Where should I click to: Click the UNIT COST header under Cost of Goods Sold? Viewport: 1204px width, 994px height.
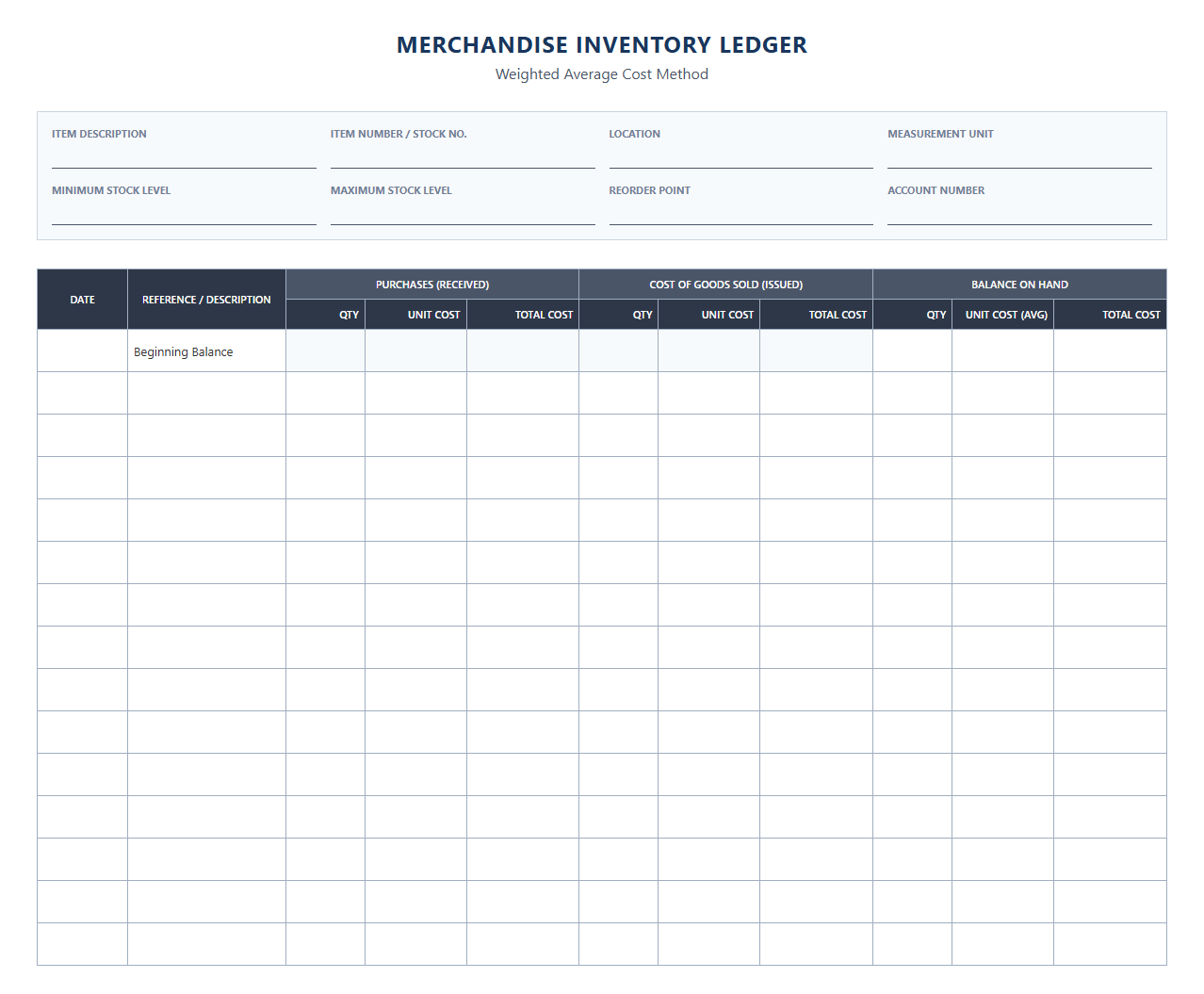click(708, 315)
